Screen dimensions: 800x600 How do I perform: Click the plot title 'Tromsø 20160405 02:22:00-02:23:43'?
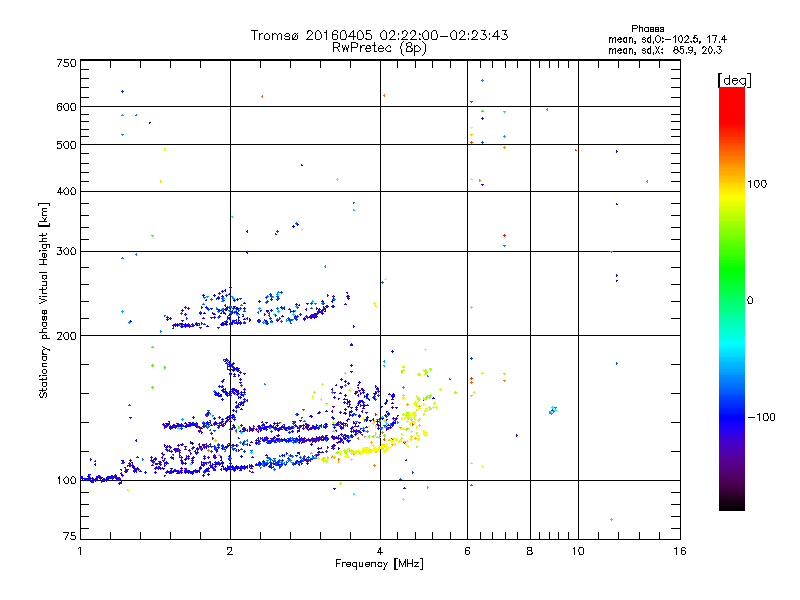point(379,35)
